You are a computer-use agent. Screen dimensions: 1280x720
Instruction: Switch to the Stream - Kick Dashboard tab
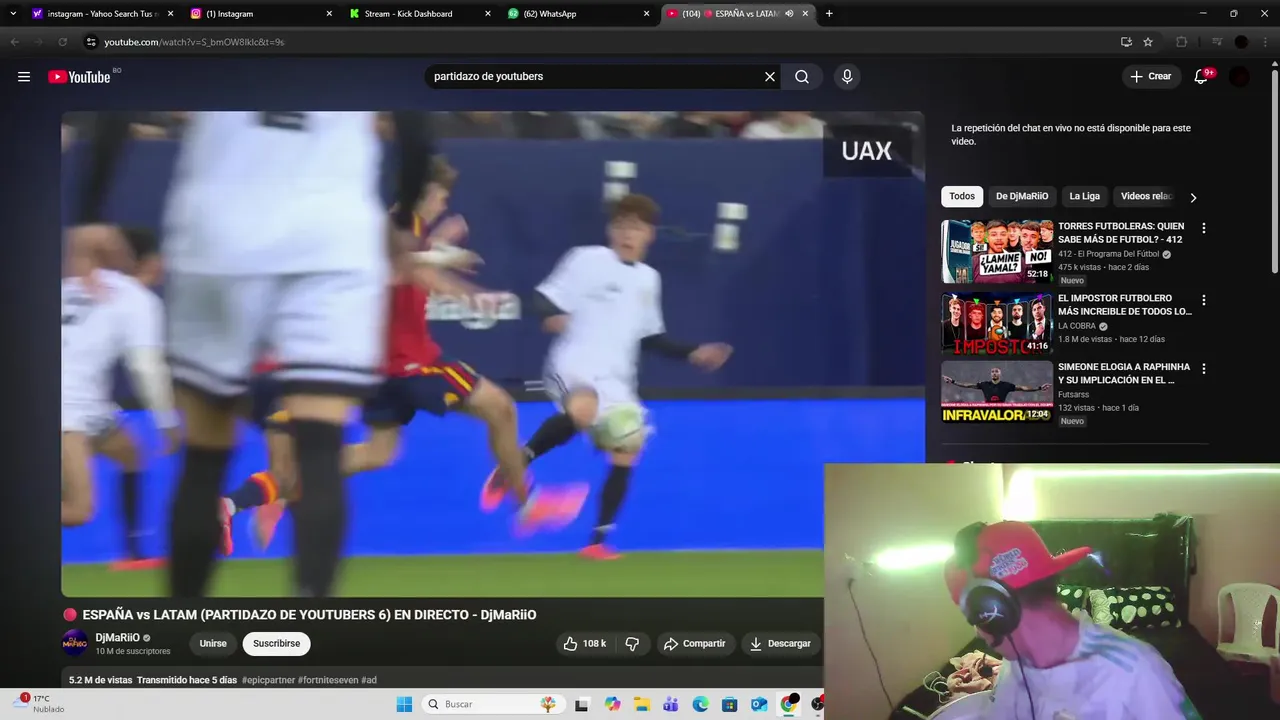421,14
